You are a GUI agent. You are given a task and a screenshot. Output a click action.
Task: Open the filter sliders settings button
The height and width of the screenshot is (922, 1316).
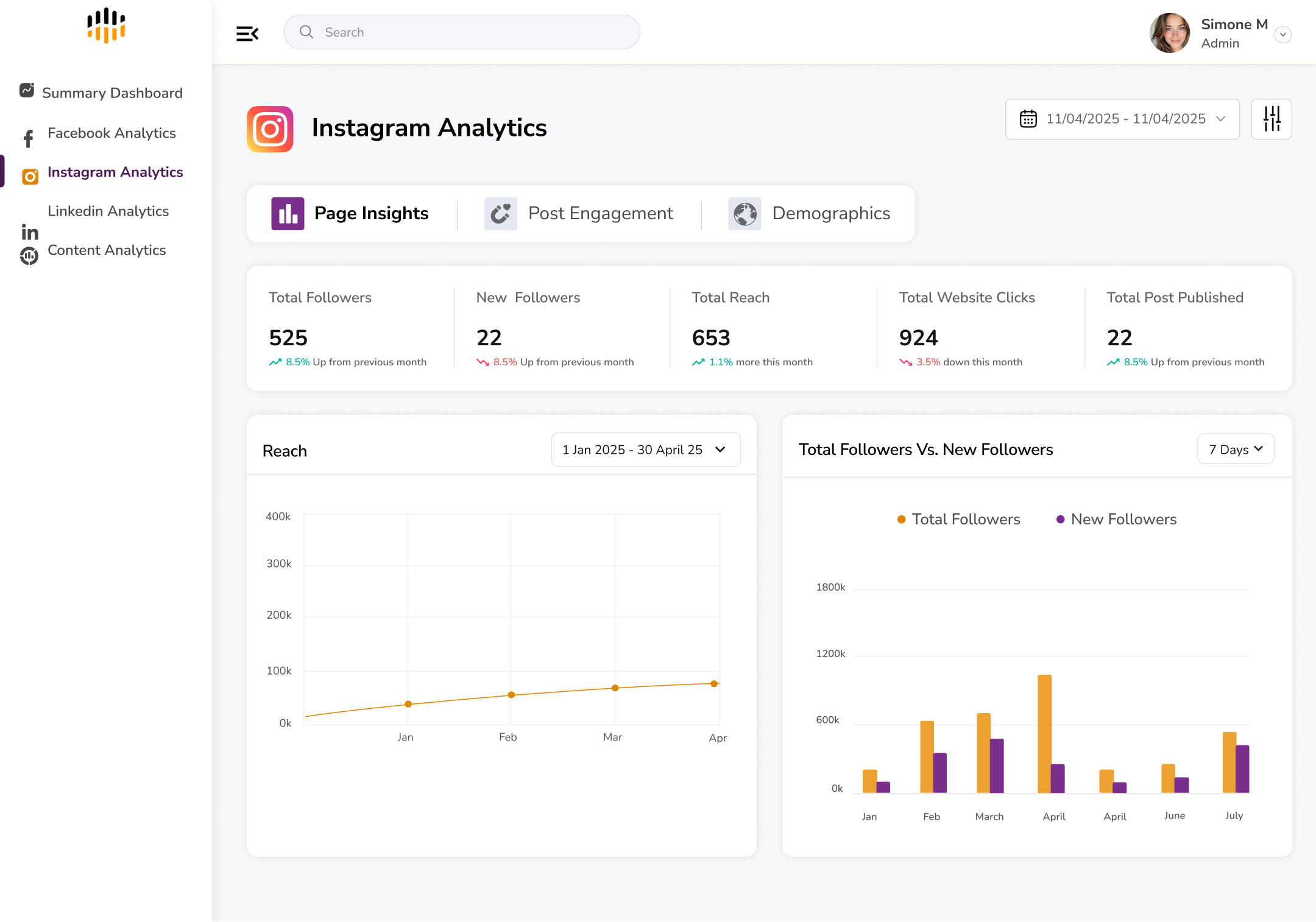[1272, 119]
